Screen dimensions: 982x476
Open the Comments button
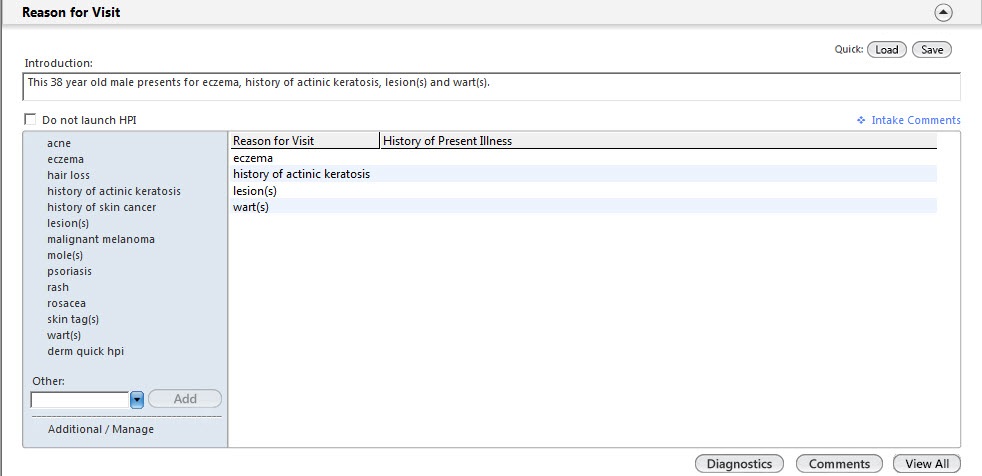(839, 464)
